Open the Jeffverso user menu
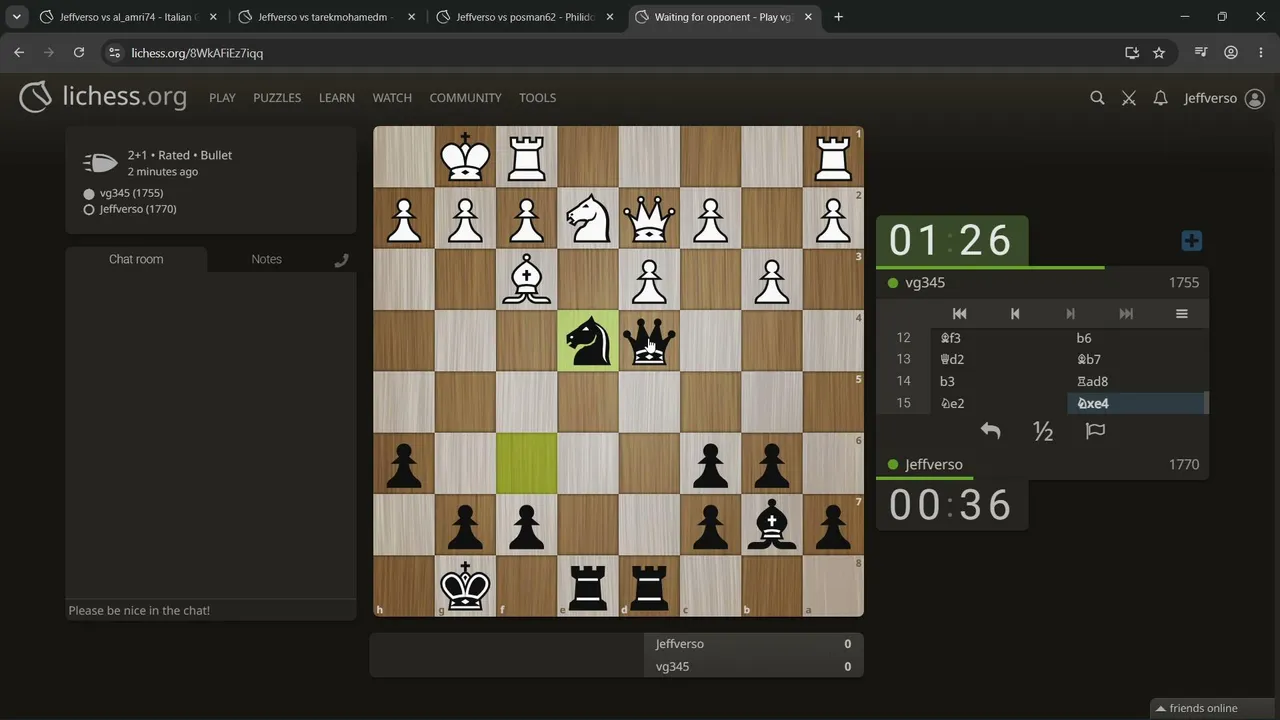 (1224, 98)
